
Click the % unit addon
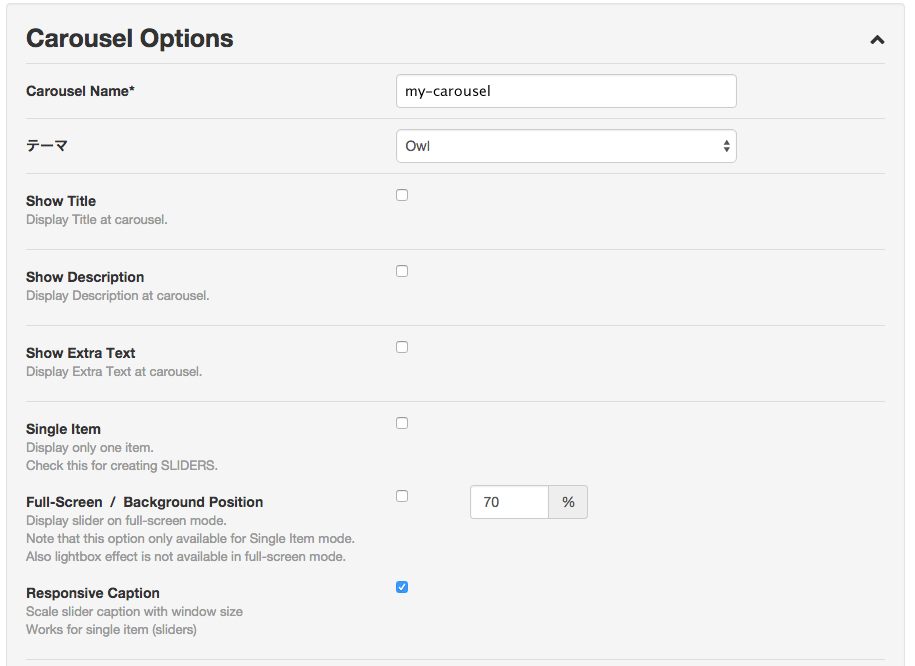click(x=568, y=502)
